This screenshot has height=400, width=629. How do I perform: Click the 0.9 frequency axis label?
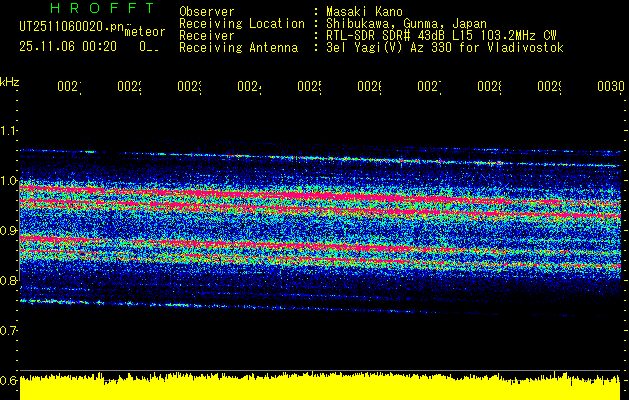coord(8,230)
